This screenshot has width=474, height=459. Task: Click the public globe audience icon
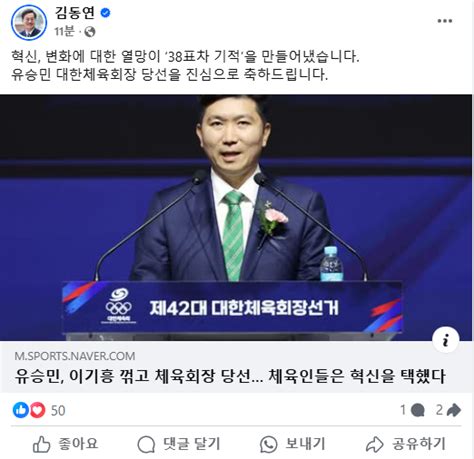pos(90,32)
